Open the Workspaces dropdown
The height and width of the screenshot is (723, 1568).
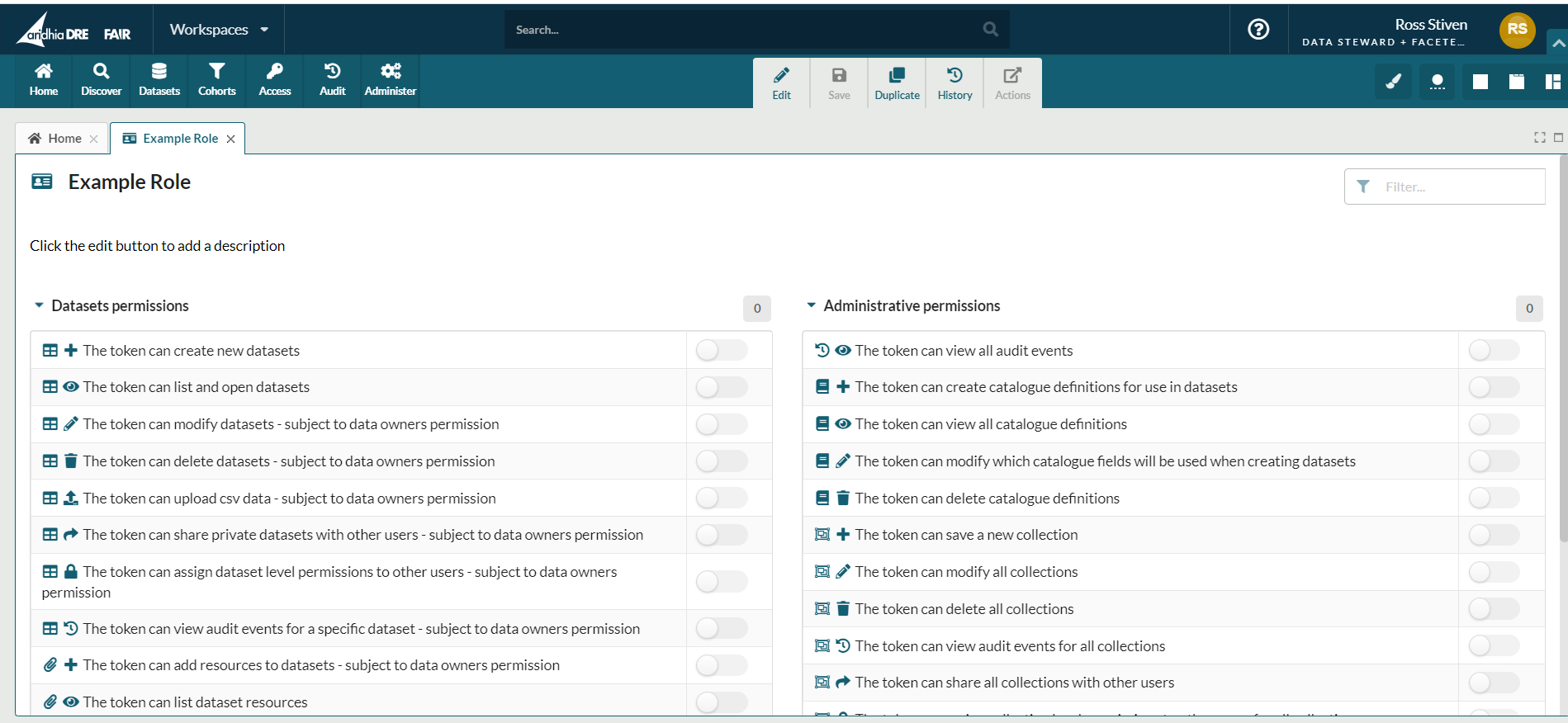tap(219, 30)
